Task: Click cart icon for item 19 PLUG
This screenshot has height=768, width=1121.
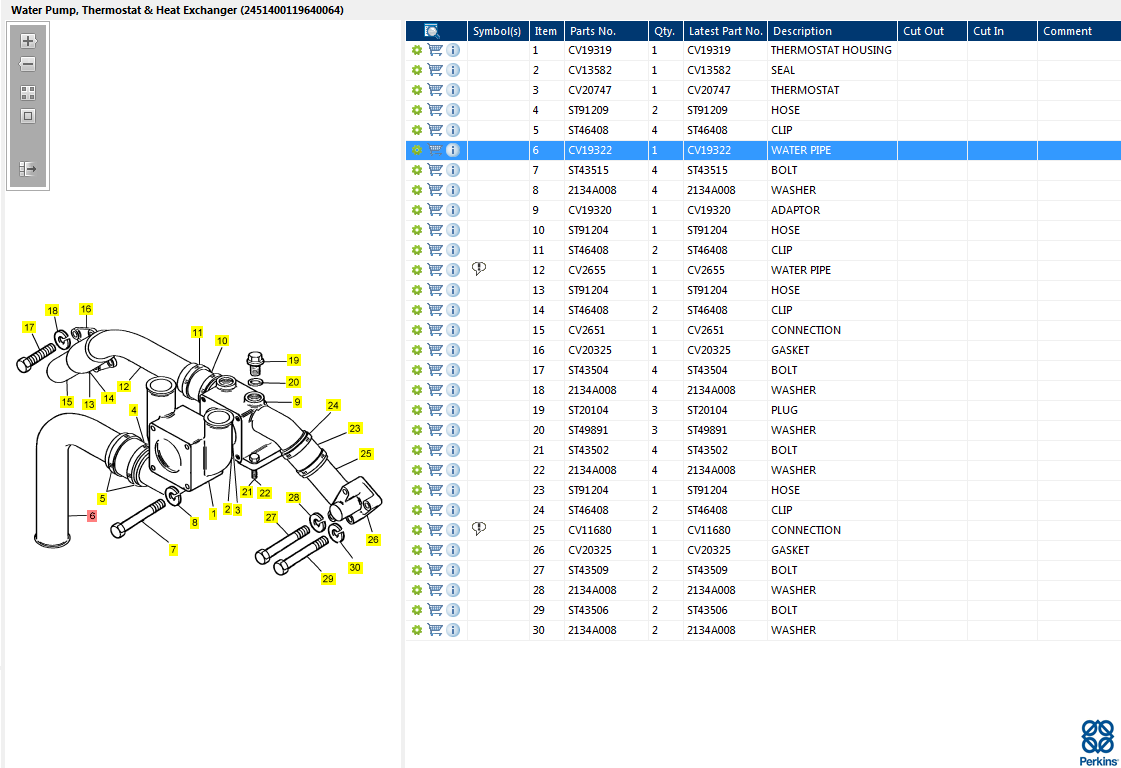Action: [435, 410]
